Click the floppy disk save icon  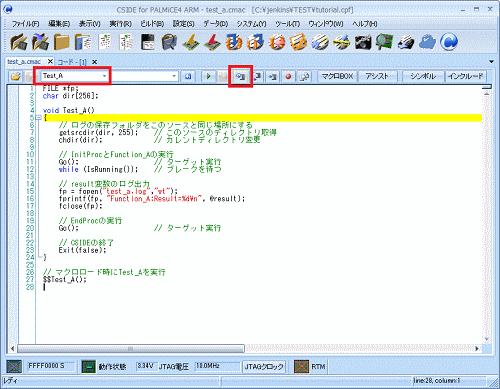147,42
